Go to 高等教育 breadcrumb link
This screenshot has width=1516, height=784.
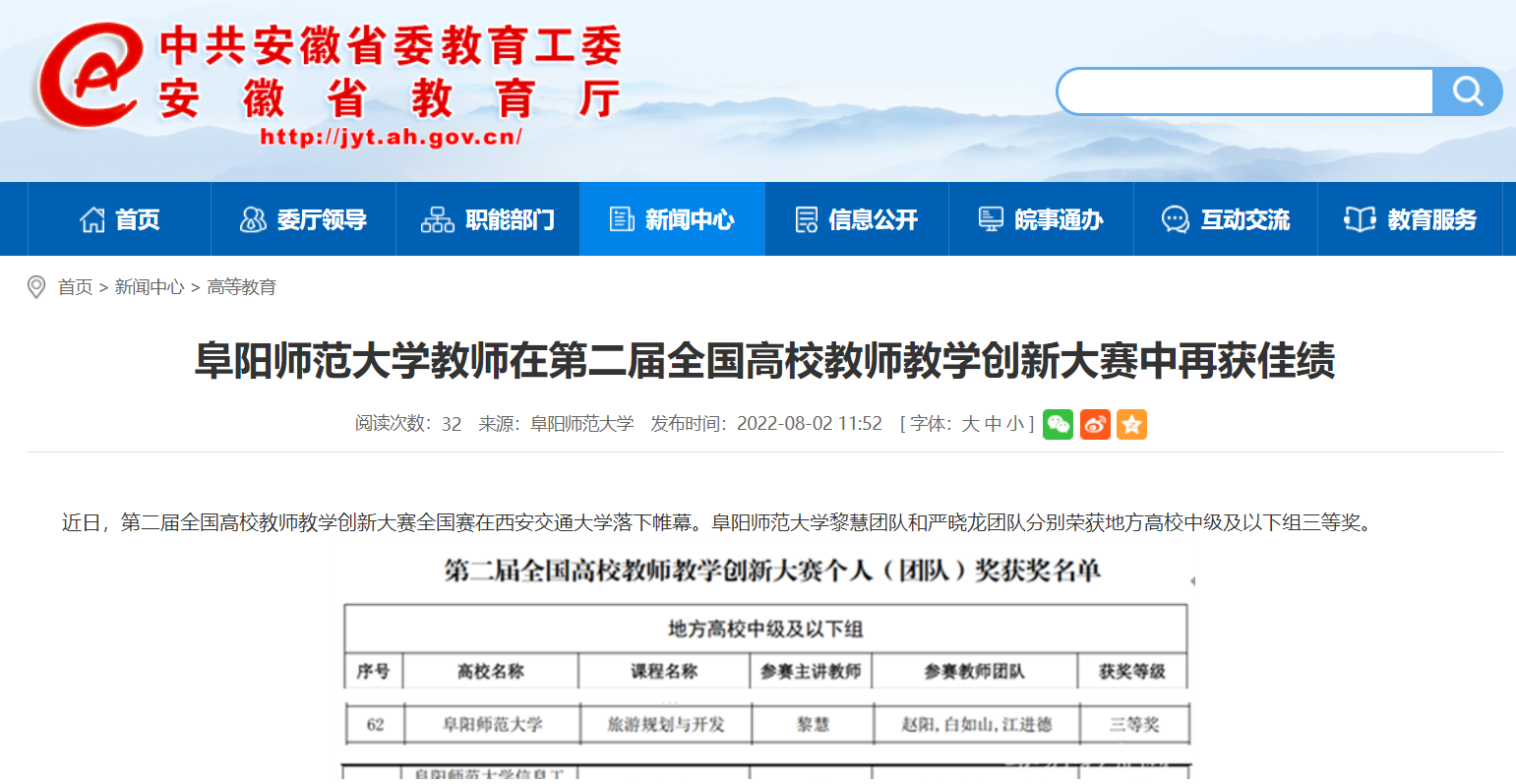tap(242, 287)
